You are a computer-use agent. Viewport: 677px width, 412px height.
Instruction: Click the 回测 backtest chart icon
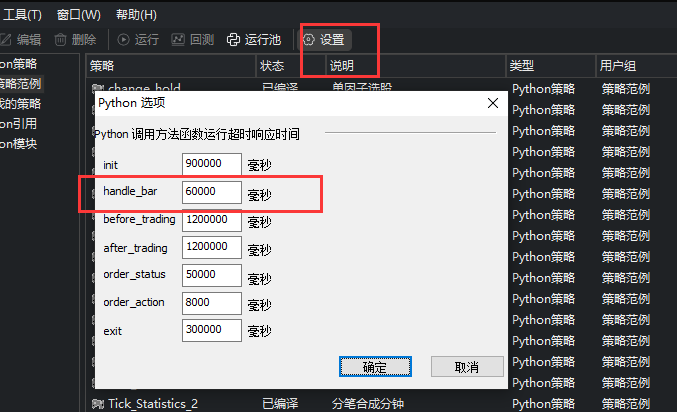pyautogui.click(x=178, y=40)
